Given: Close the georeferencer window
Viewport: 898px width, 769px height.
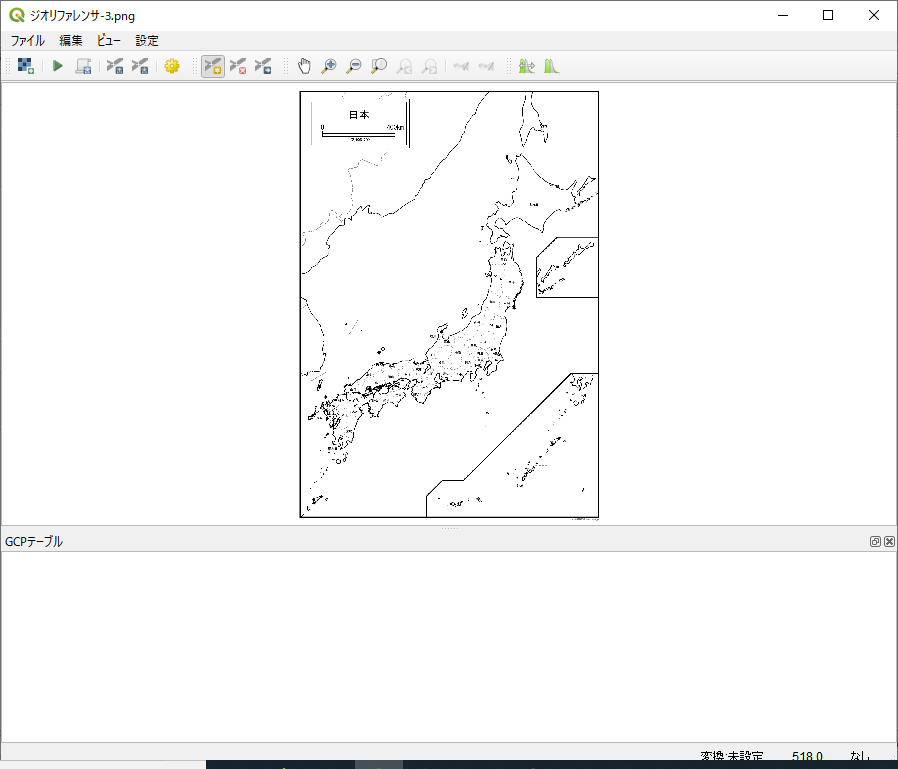Looking at the screenshot, I should (873, 15).
